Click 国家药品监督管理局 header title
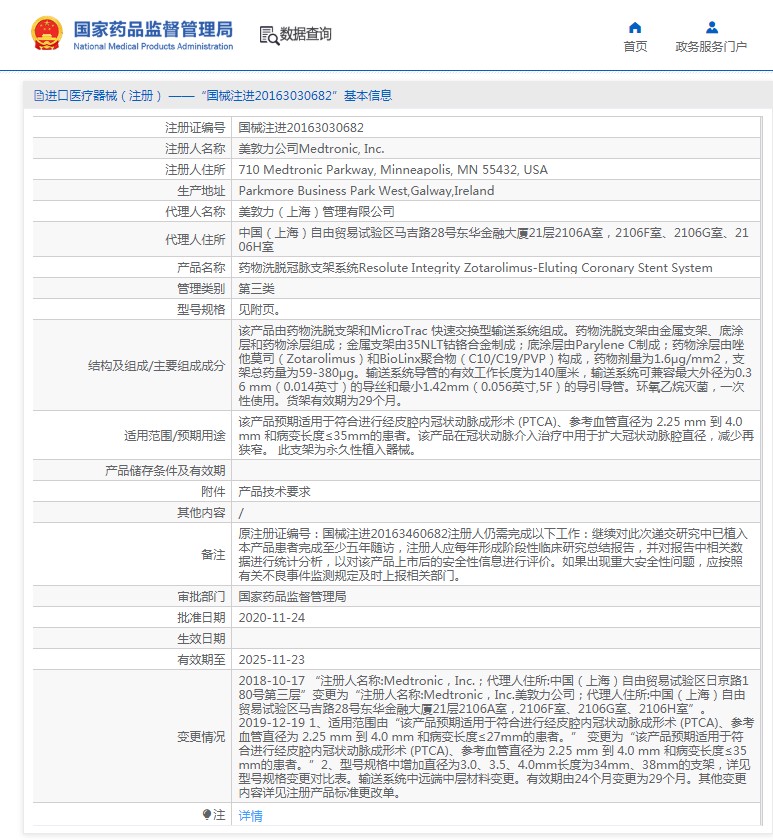Screen dimensions: 773x840 [x=153, y=29]
